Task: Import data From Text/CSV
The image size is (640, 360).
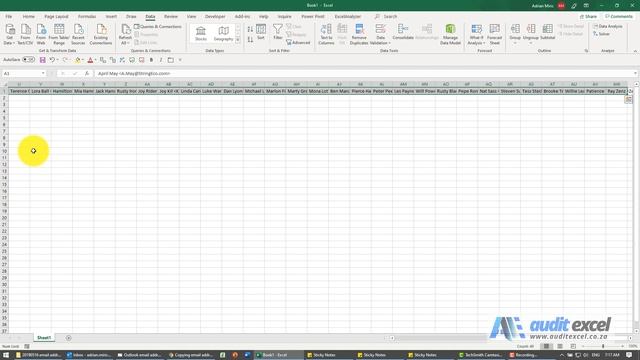Action: point(25,34)
